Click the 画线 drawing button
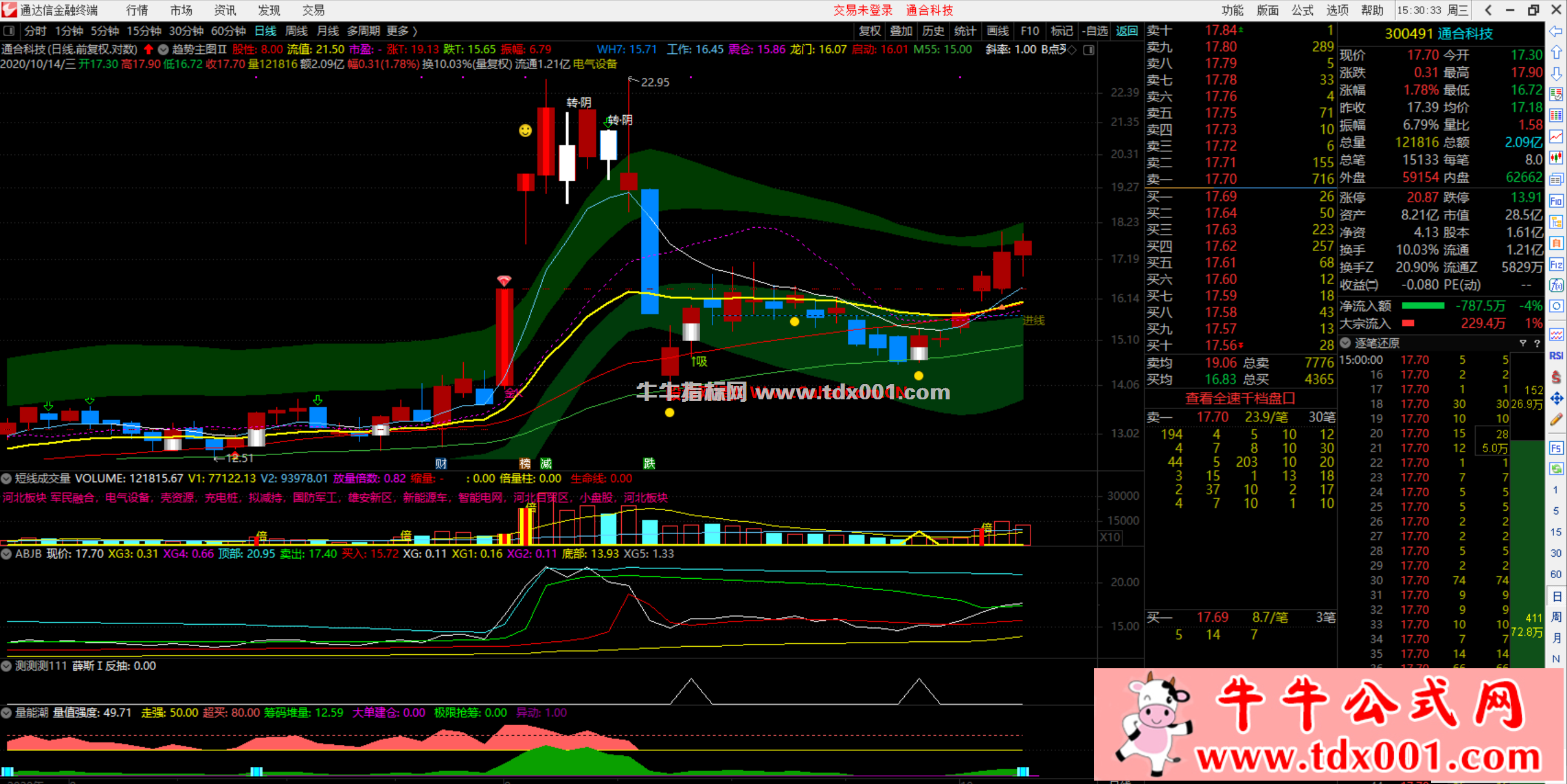The image size is (1567, 784). 998,31
